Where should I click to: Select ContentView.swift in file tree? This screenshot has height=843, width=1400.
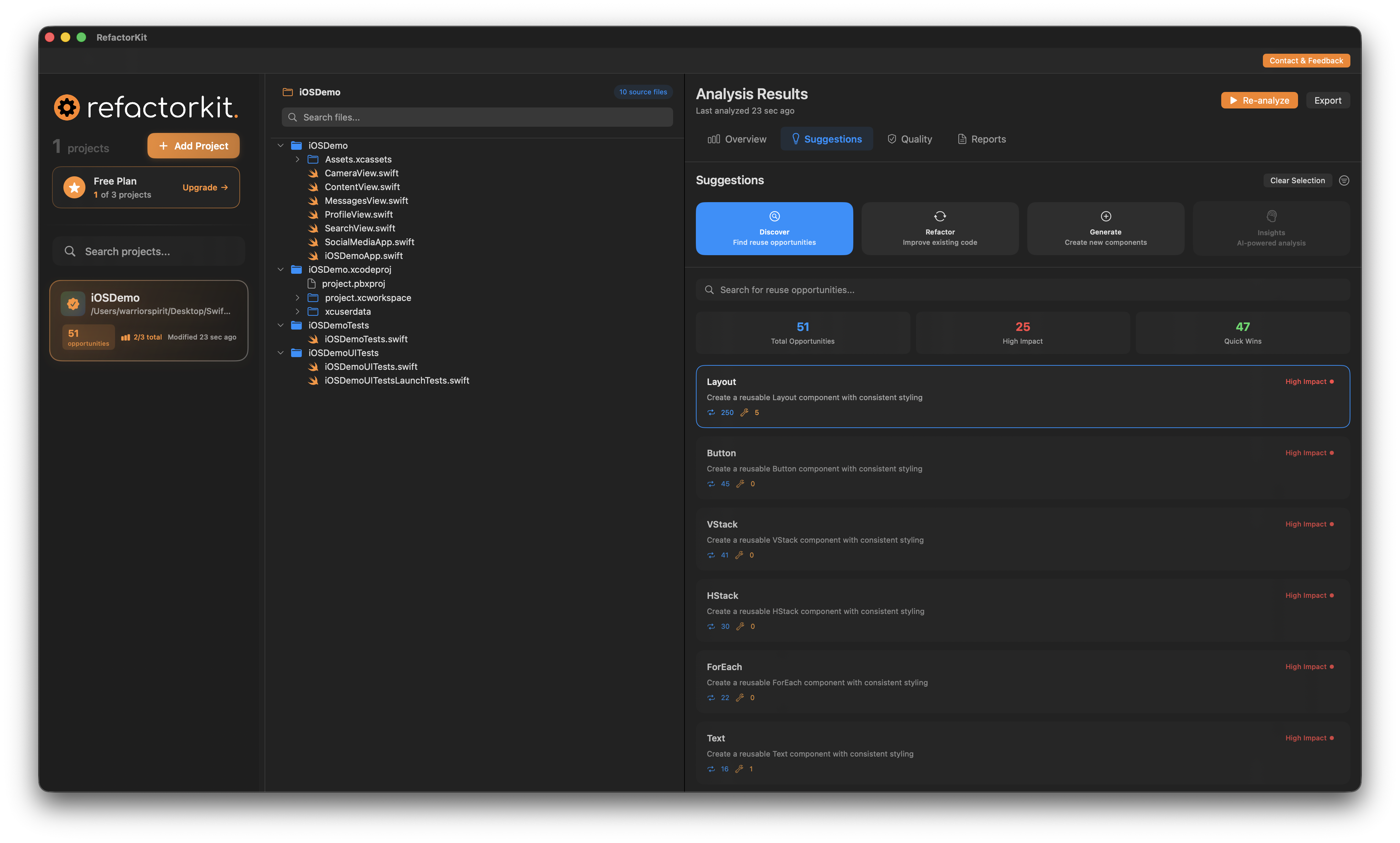pyautogui.click(x=362, y=187)
